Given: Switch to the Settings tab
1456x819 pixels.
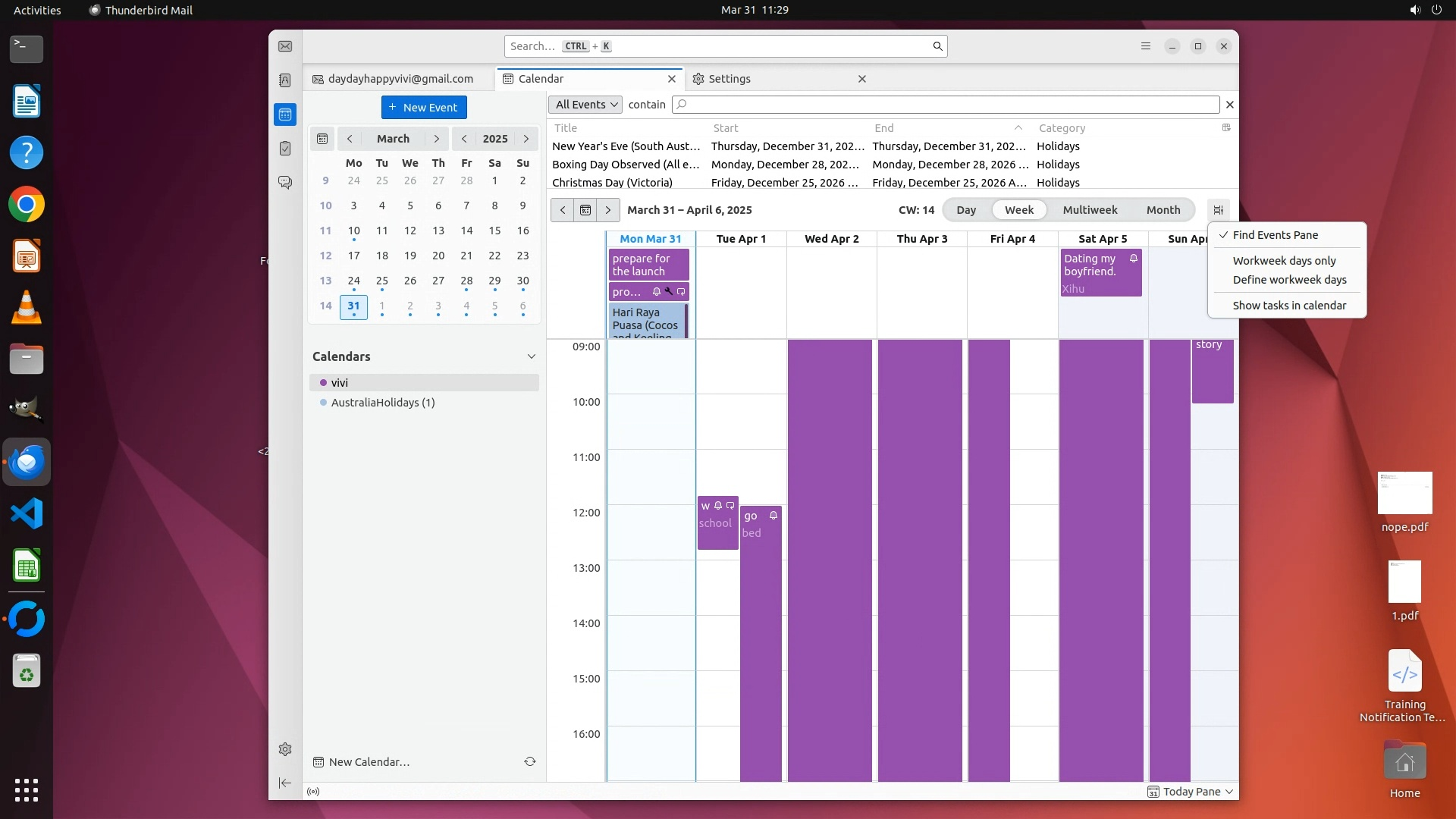Looking at the screenshot, I should tap(729, 79).
